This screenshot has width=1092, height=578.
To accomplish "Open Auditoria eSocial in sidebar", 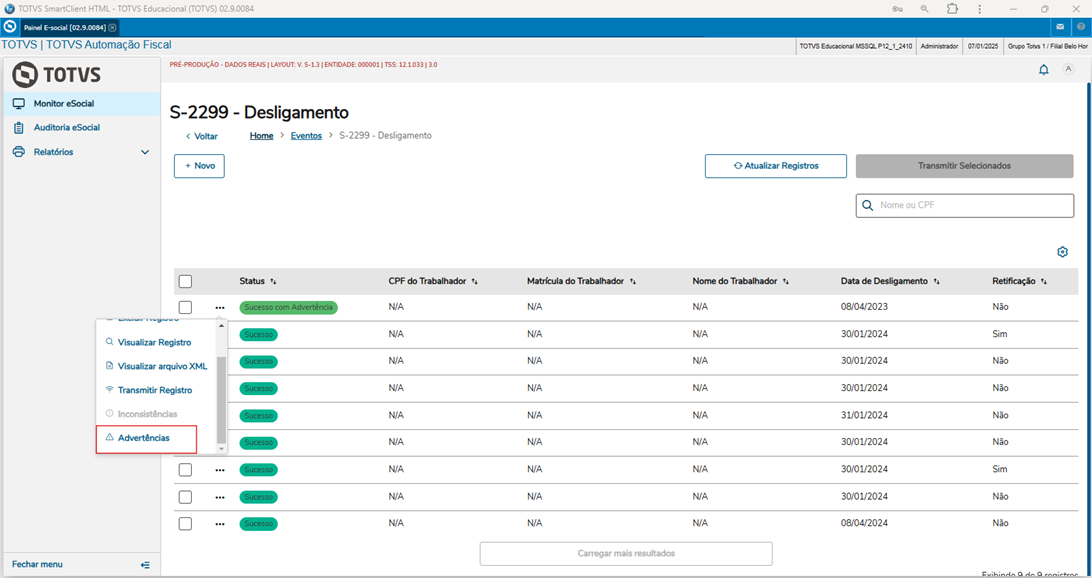I will point(82,128).
